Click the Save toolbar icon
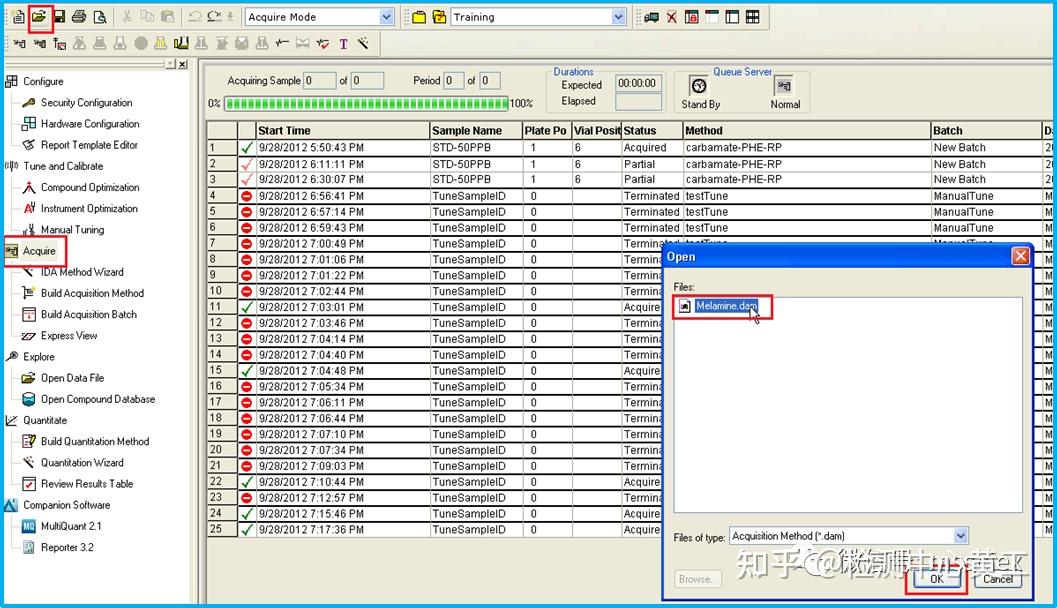Viewport: 1057px width, 608px height. click(60, 16)
